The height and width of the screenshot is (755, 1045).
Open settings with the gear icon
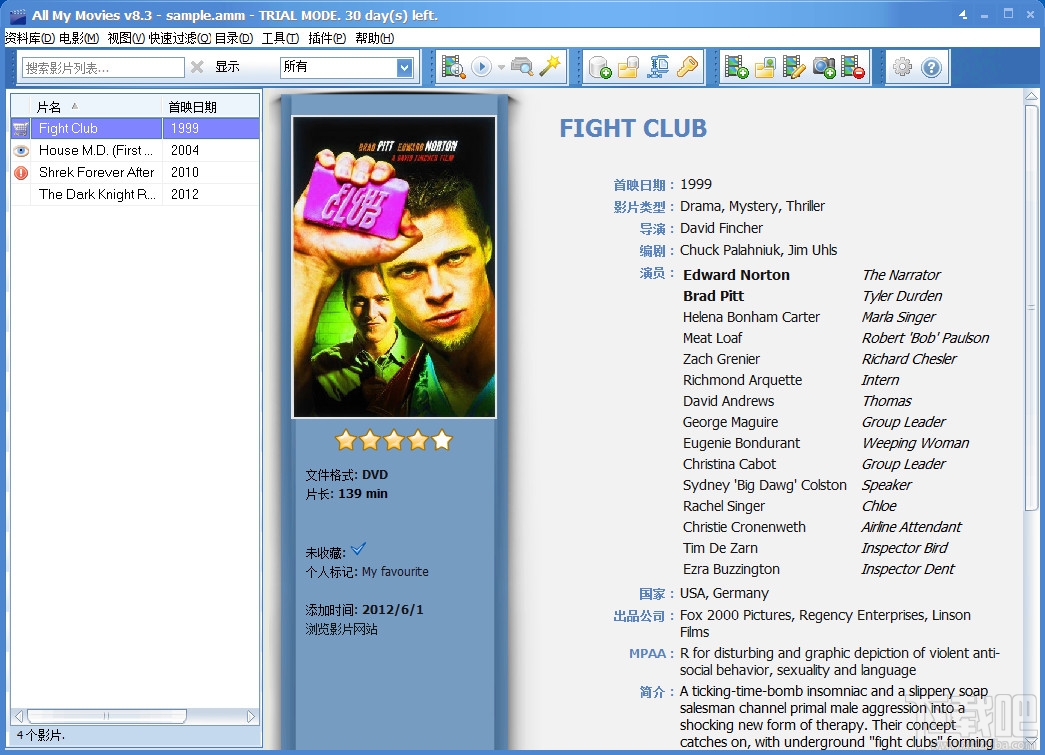(902, 67)
